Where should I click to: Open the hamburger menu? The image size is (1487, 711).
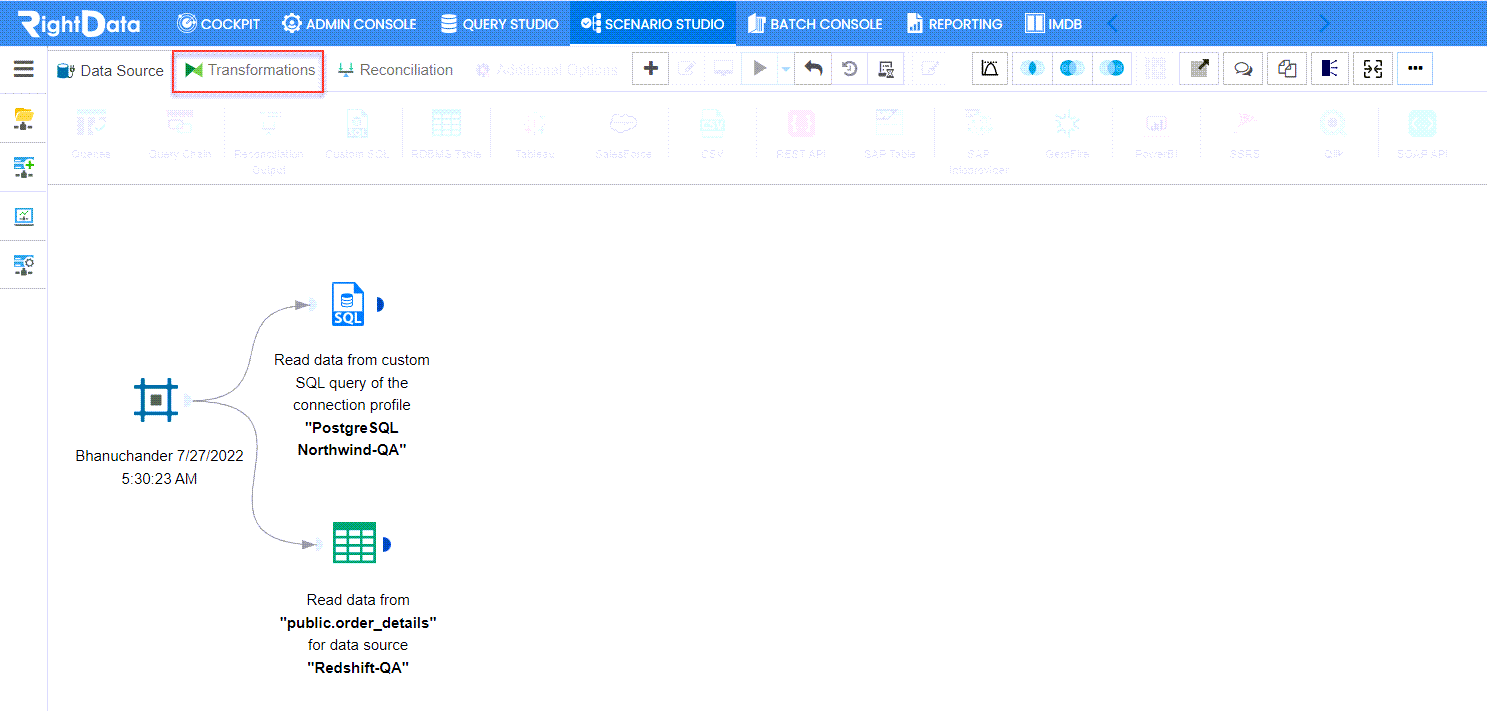pos(23,69)
